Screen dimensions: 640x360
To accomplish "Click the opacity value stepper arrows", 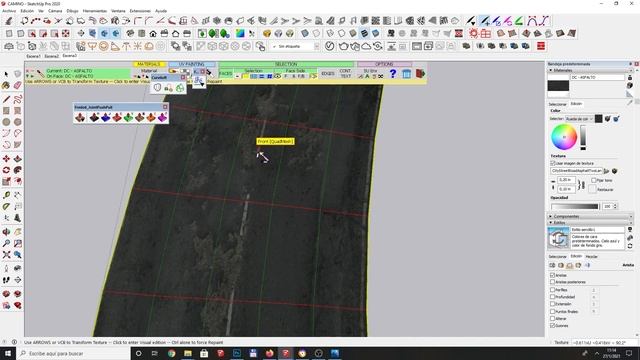I will 616,207.
